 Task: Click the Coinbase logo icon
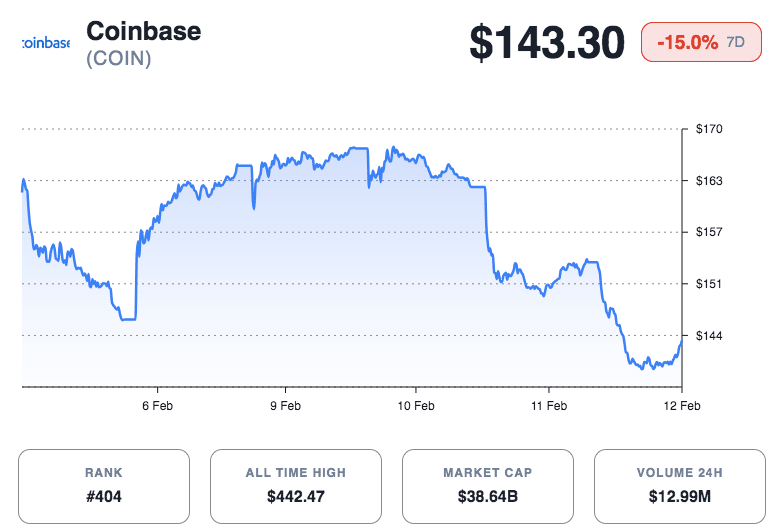tap(45, 44)
